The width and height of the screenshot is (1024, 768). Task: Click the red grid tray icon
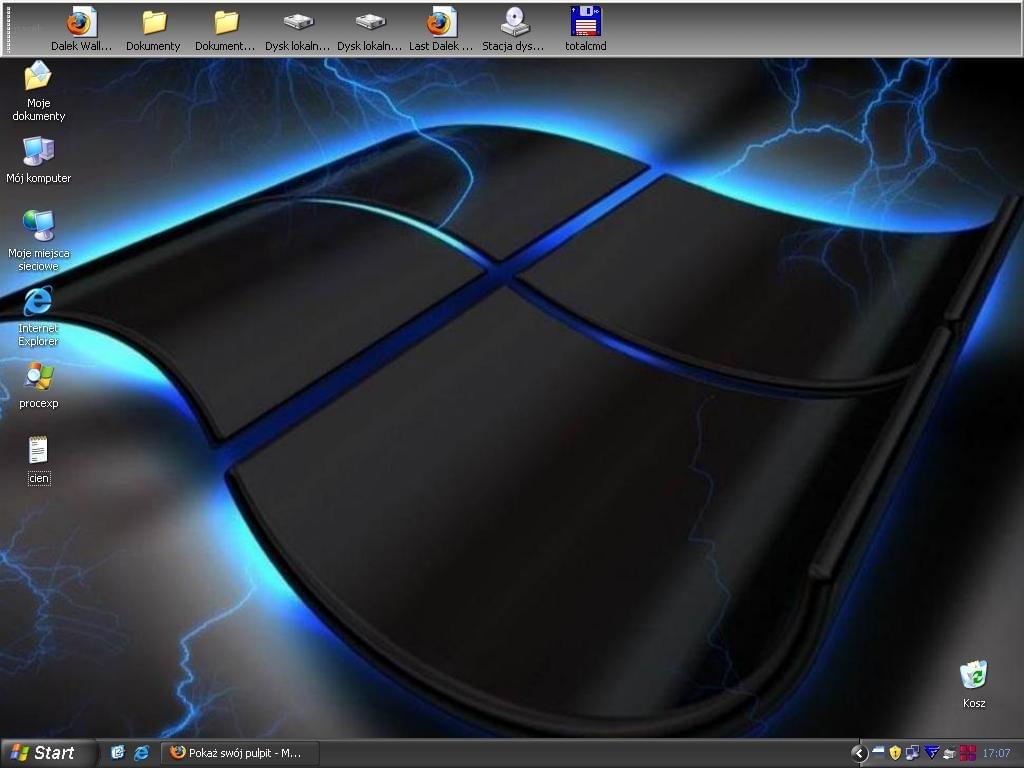click(x=968, y=753)
